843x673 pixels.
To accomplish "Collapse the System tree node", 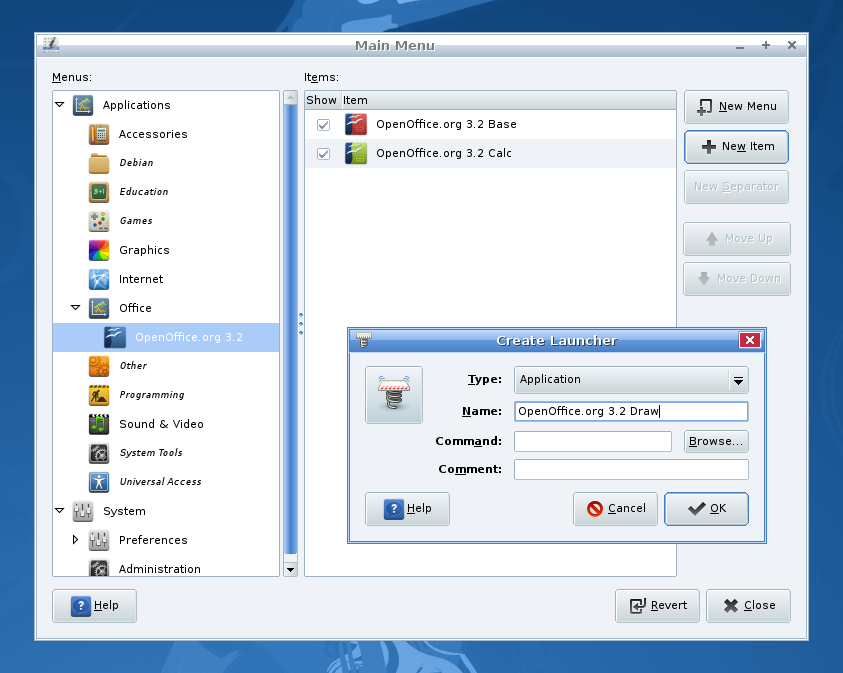I will 60,511.
